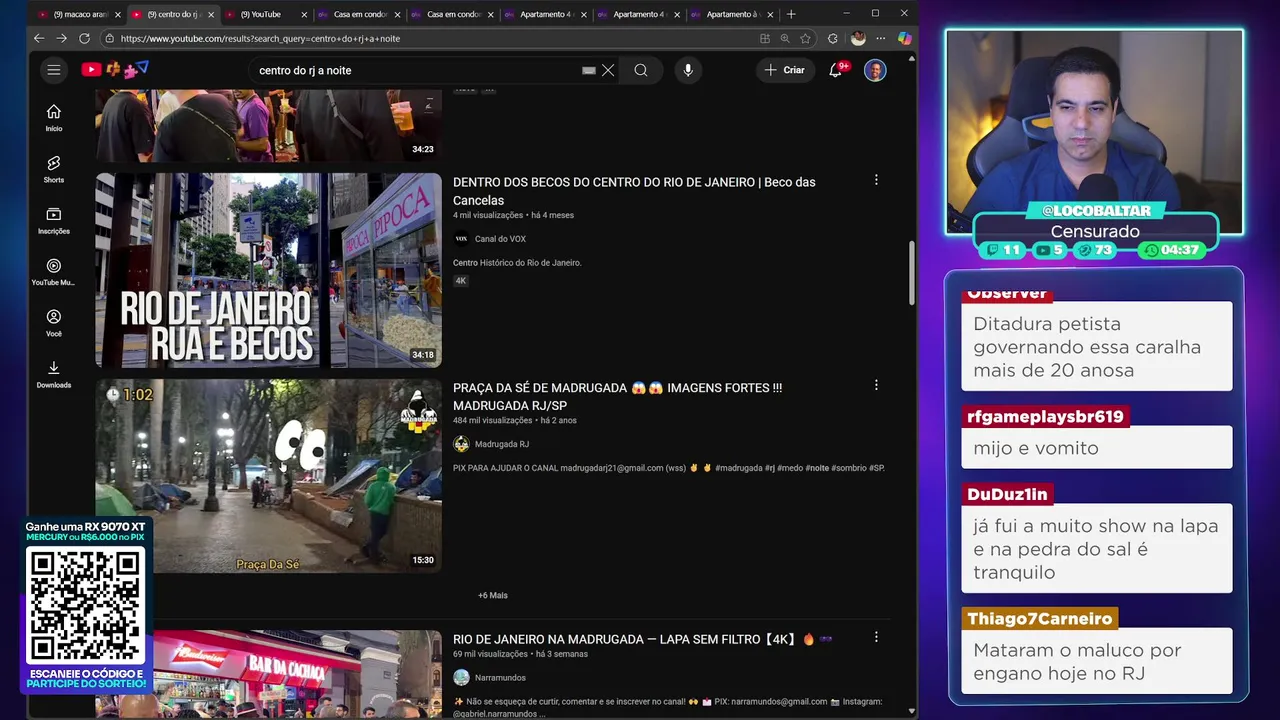The width and height of the screenshot is (1280, 720).
Task: Reload the page
Action: pyautogui.click(x=84, y=38)
